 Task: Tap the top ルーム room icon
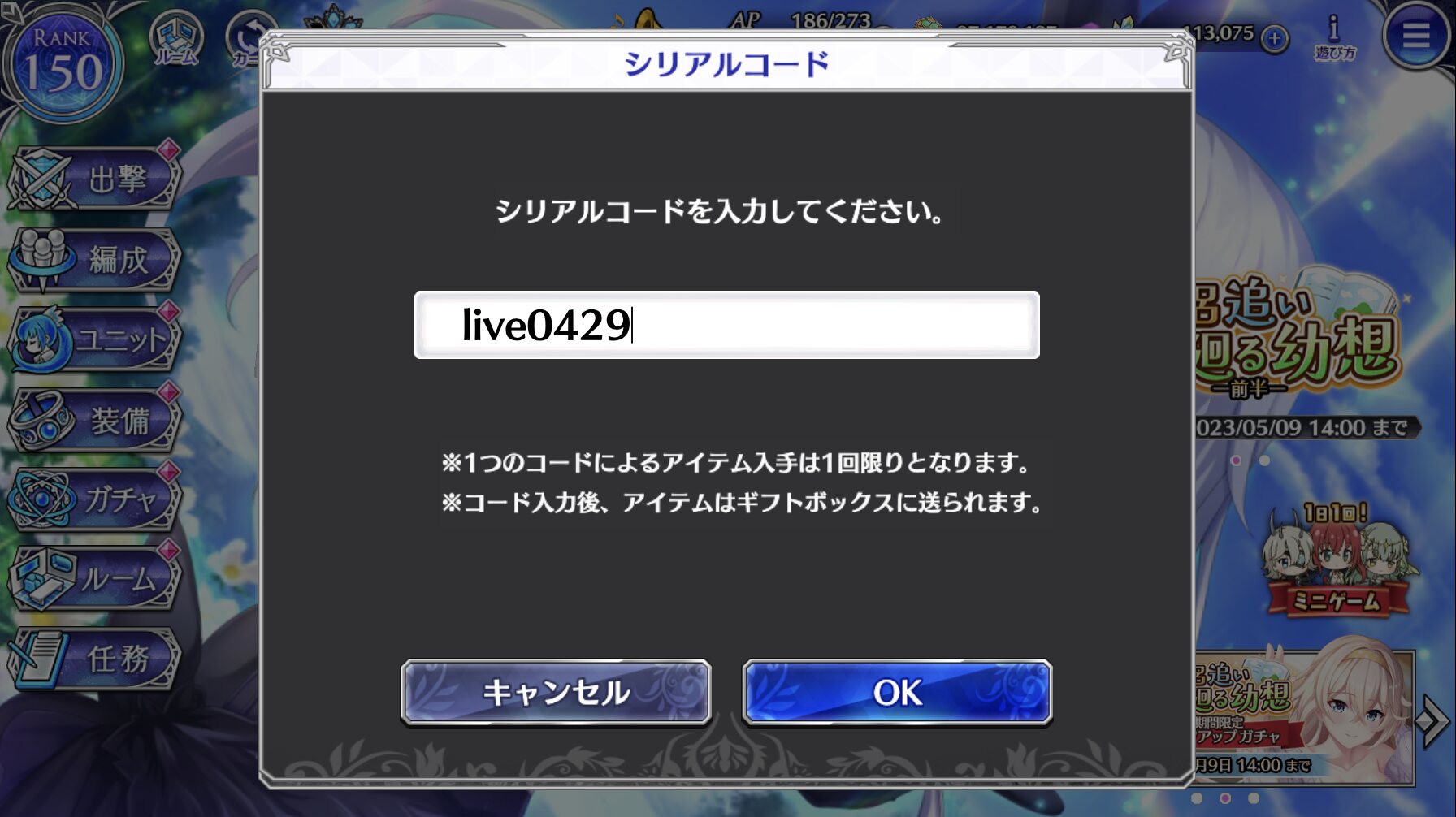(x=176, y=39)
